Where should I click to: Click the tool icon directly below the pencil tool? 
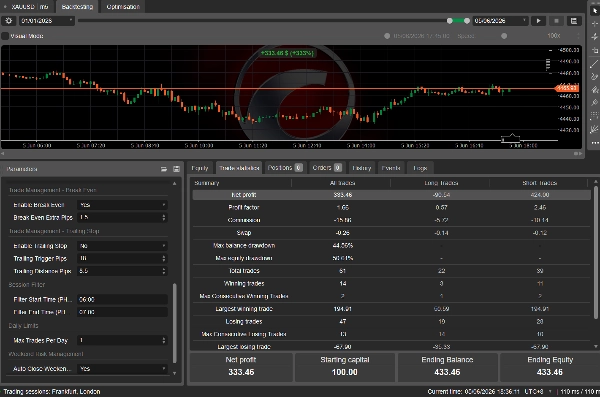pos(594,90)
